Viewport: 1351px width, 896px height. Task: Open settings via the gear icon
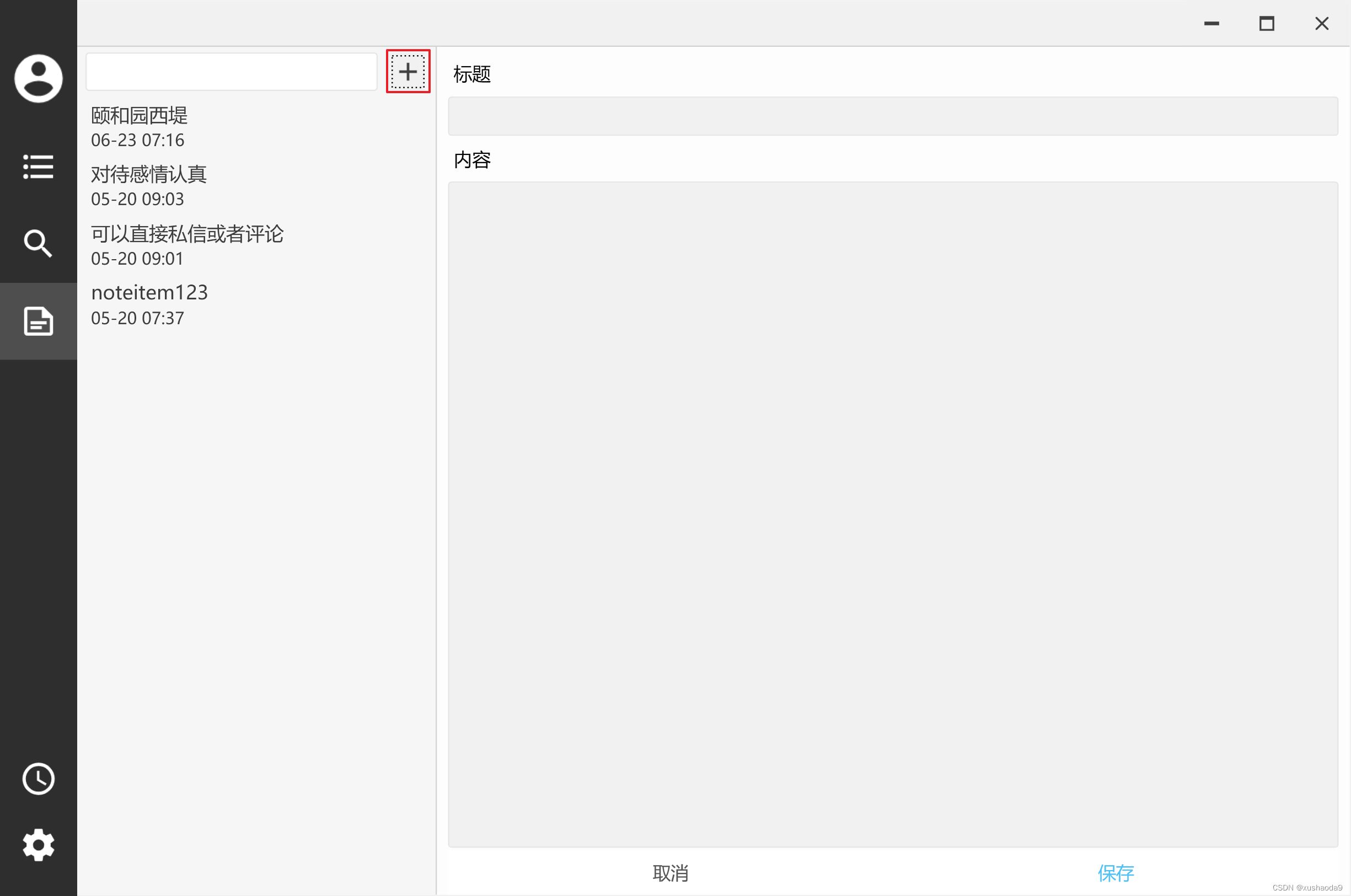point(38,845)
